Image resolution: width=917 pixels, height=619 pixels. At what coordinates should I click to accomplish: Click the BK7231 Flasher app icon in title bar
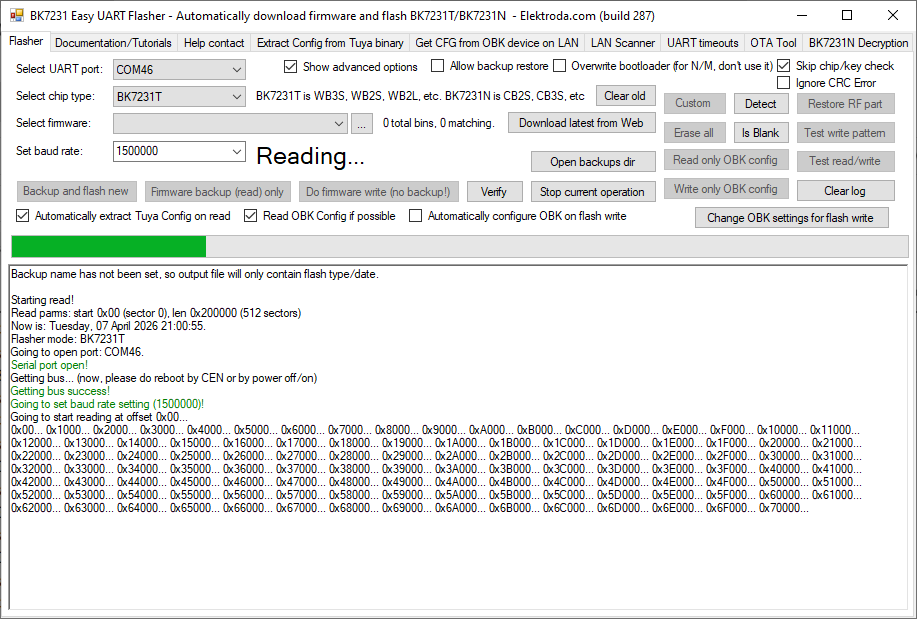coord(16,15)
